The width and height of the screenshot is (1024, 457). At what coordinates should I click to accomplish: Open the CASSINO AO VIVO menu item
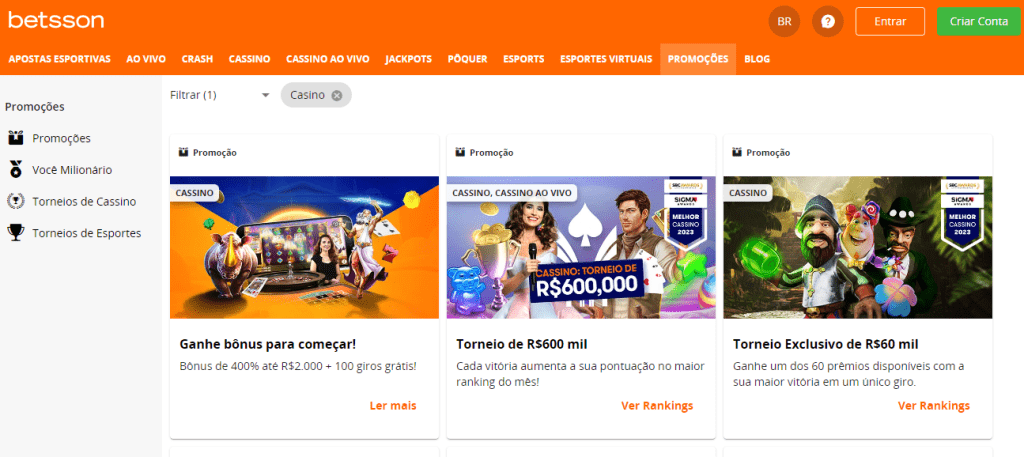pos(328,59)
